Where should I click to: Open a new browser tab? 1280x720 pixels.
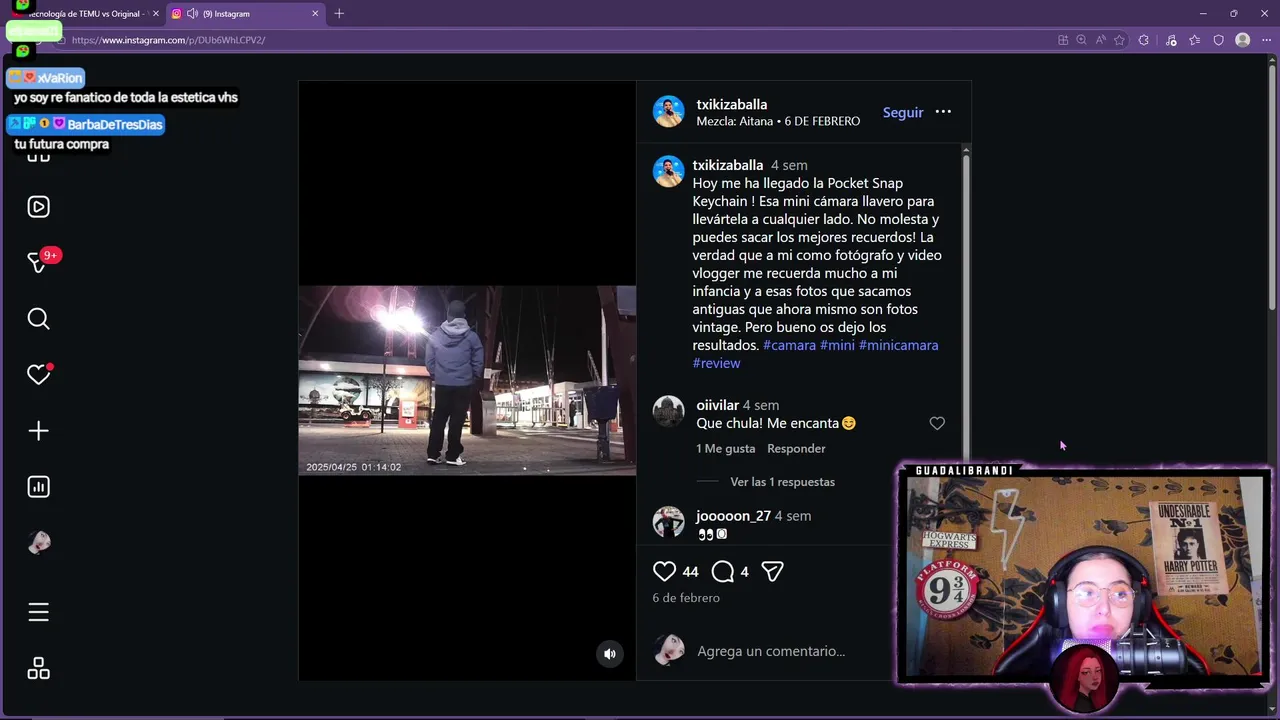[339, 14]
